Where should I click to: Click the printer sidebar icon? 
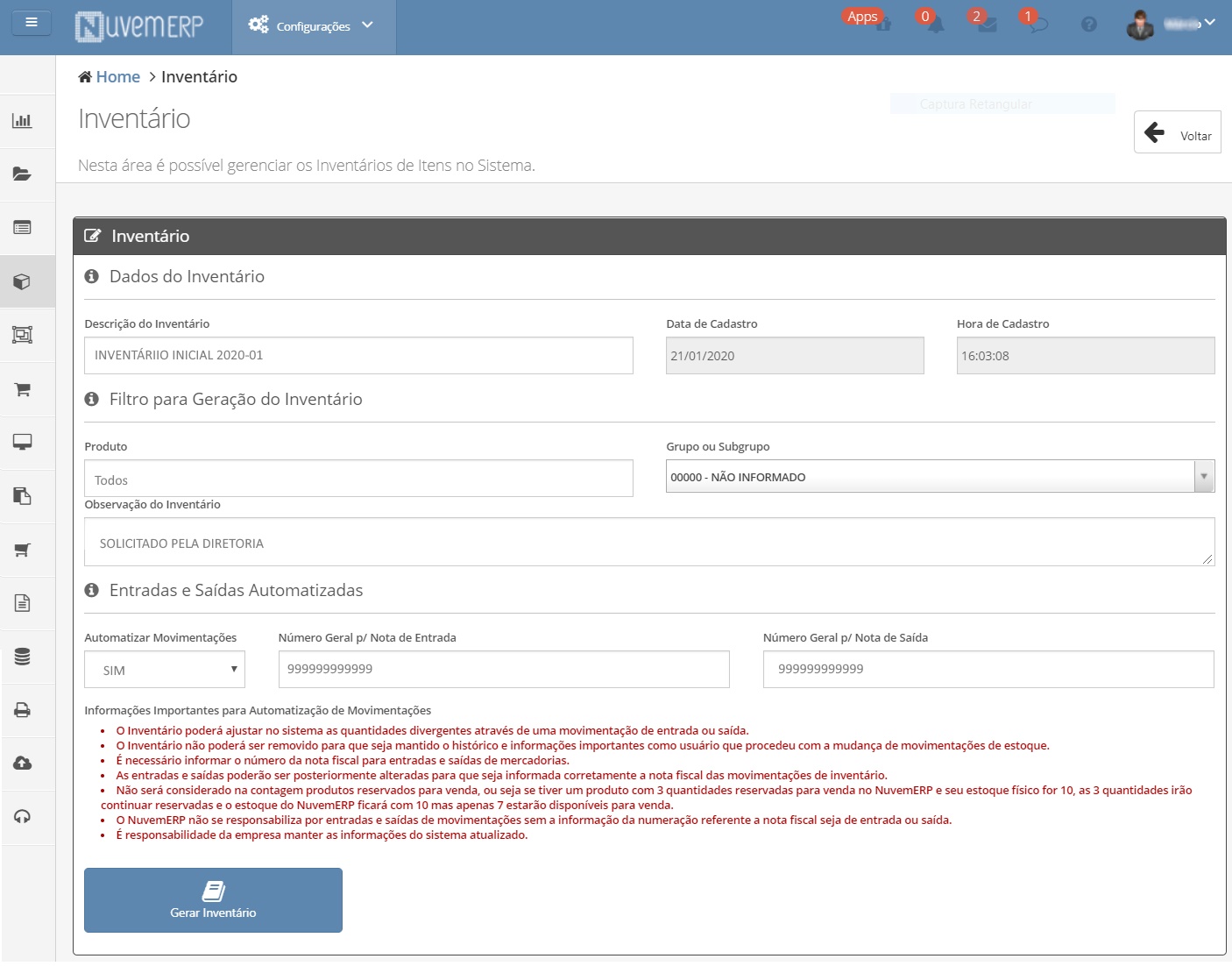click(x=23, y=710)
